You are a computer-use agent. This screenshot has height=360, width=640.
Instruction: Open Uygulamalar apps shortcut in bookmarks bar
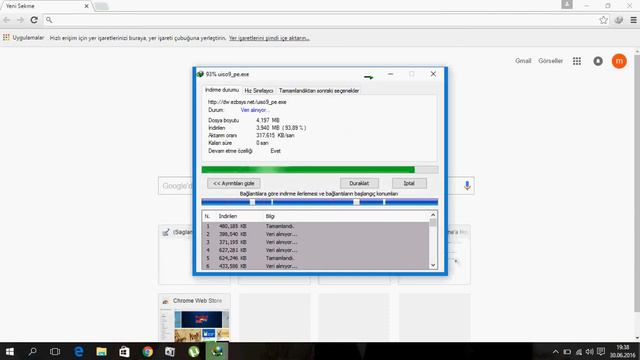[x=23, y=38]
